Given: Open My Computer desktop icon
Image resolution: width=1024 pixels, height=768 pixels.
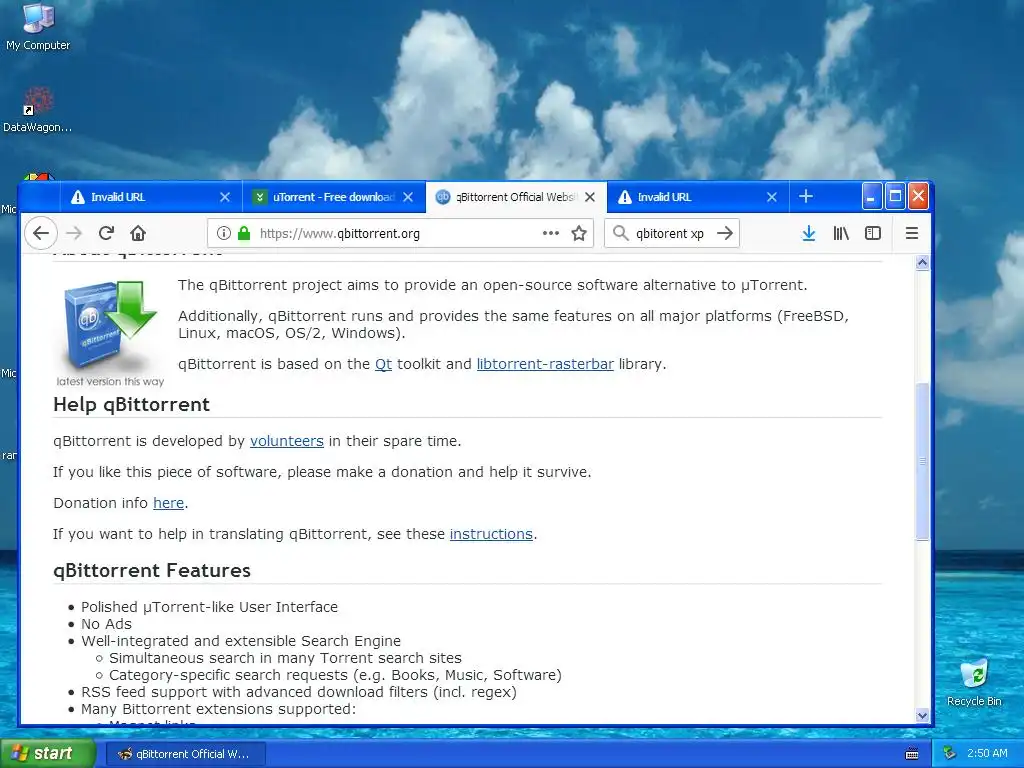Looking at the screenshot, I should 38,27.
